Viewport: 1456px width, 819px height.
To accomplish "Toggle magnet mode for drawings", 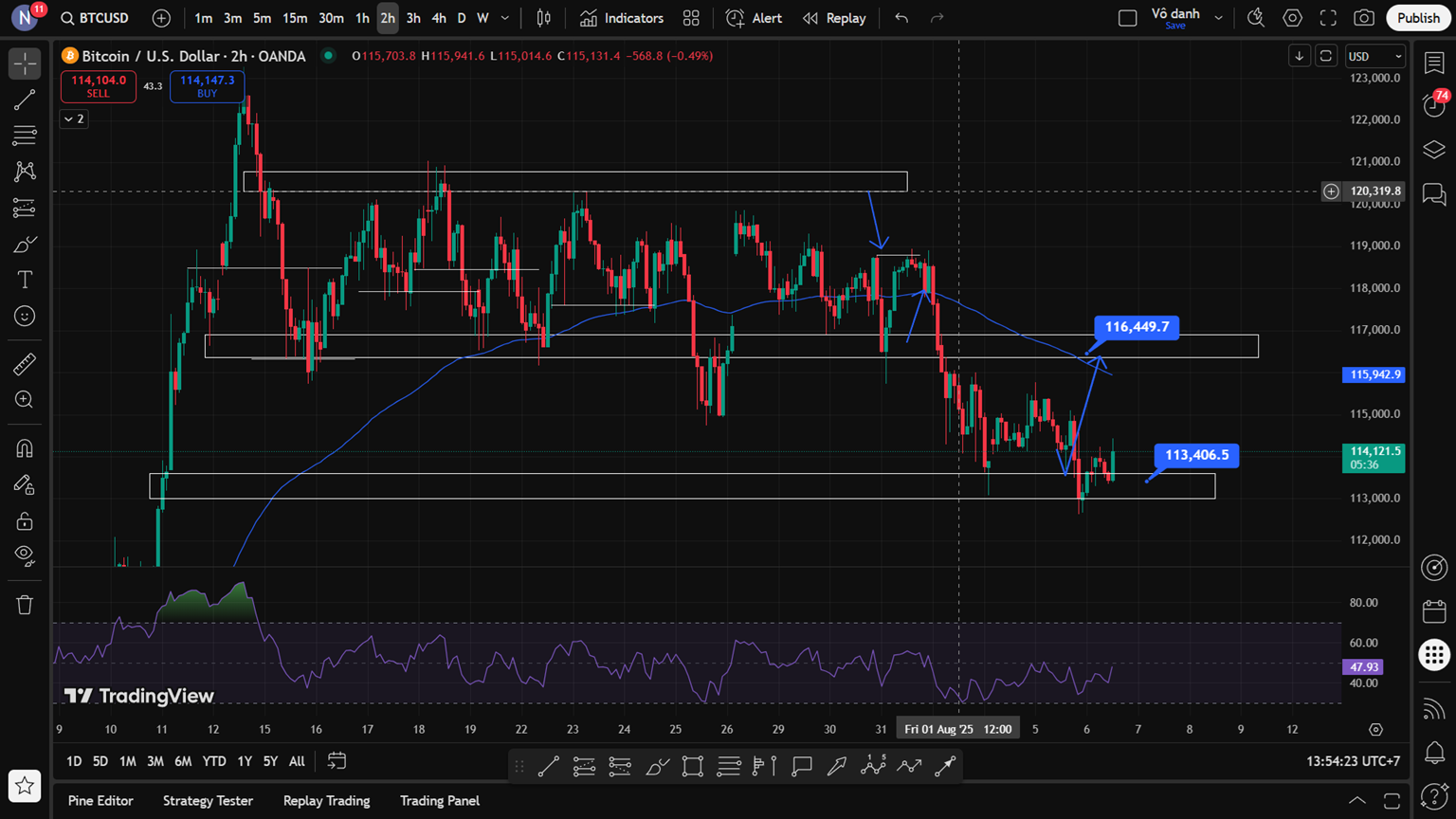I will pyautogui.click(x=25, y=448).
